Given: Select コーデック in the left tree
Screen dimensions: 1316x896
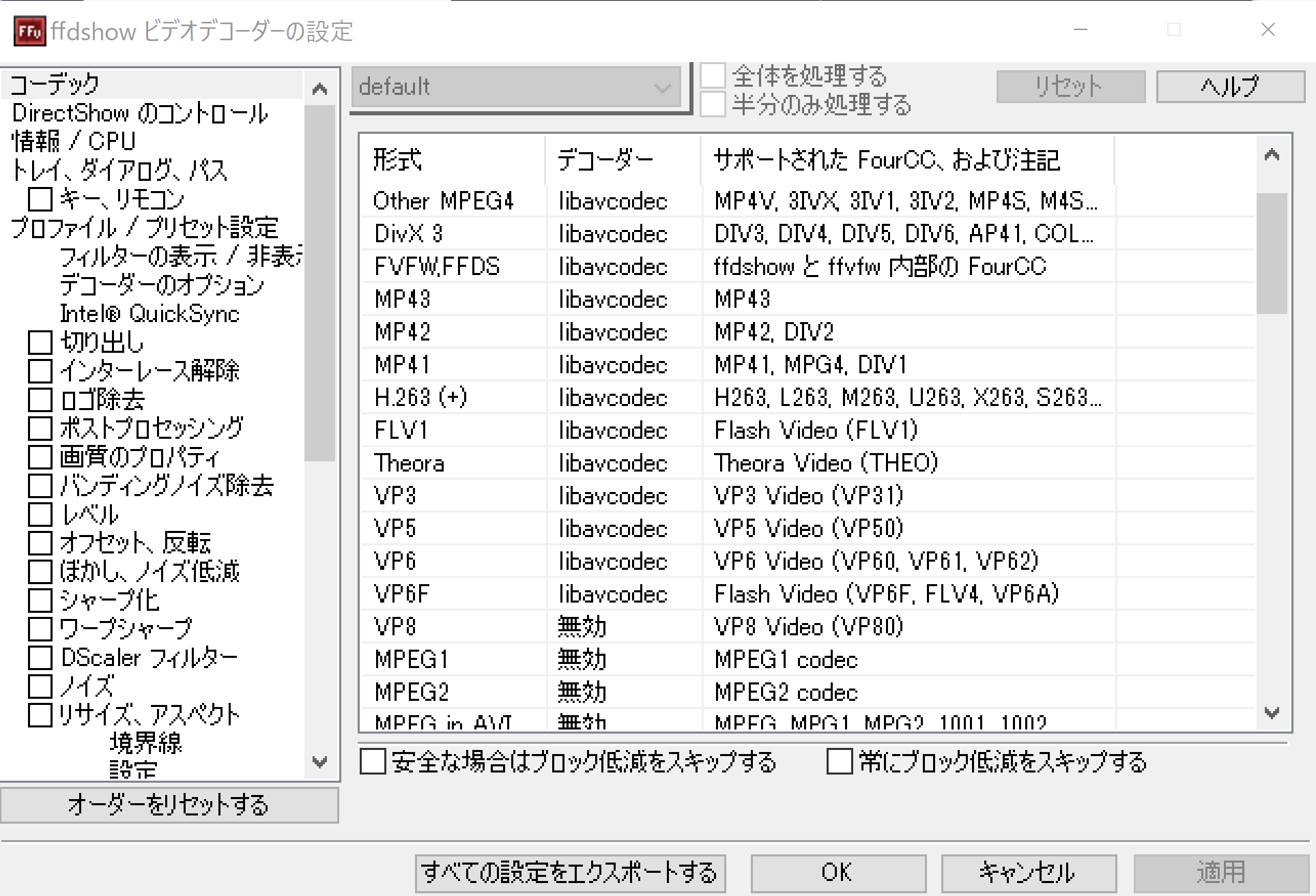Looking at the screenshot, I should [x=55, y=85].
